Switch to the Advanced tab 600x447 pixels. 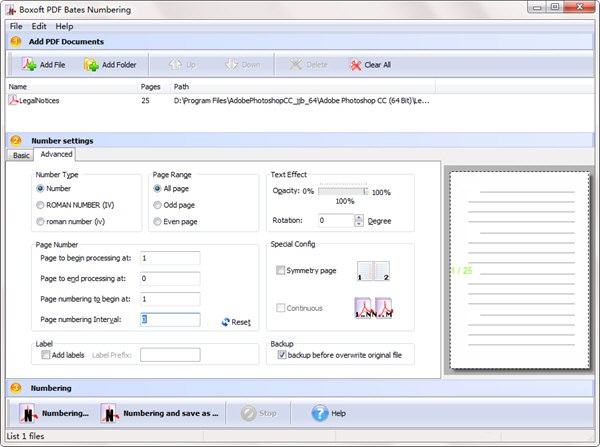point(56,154)
